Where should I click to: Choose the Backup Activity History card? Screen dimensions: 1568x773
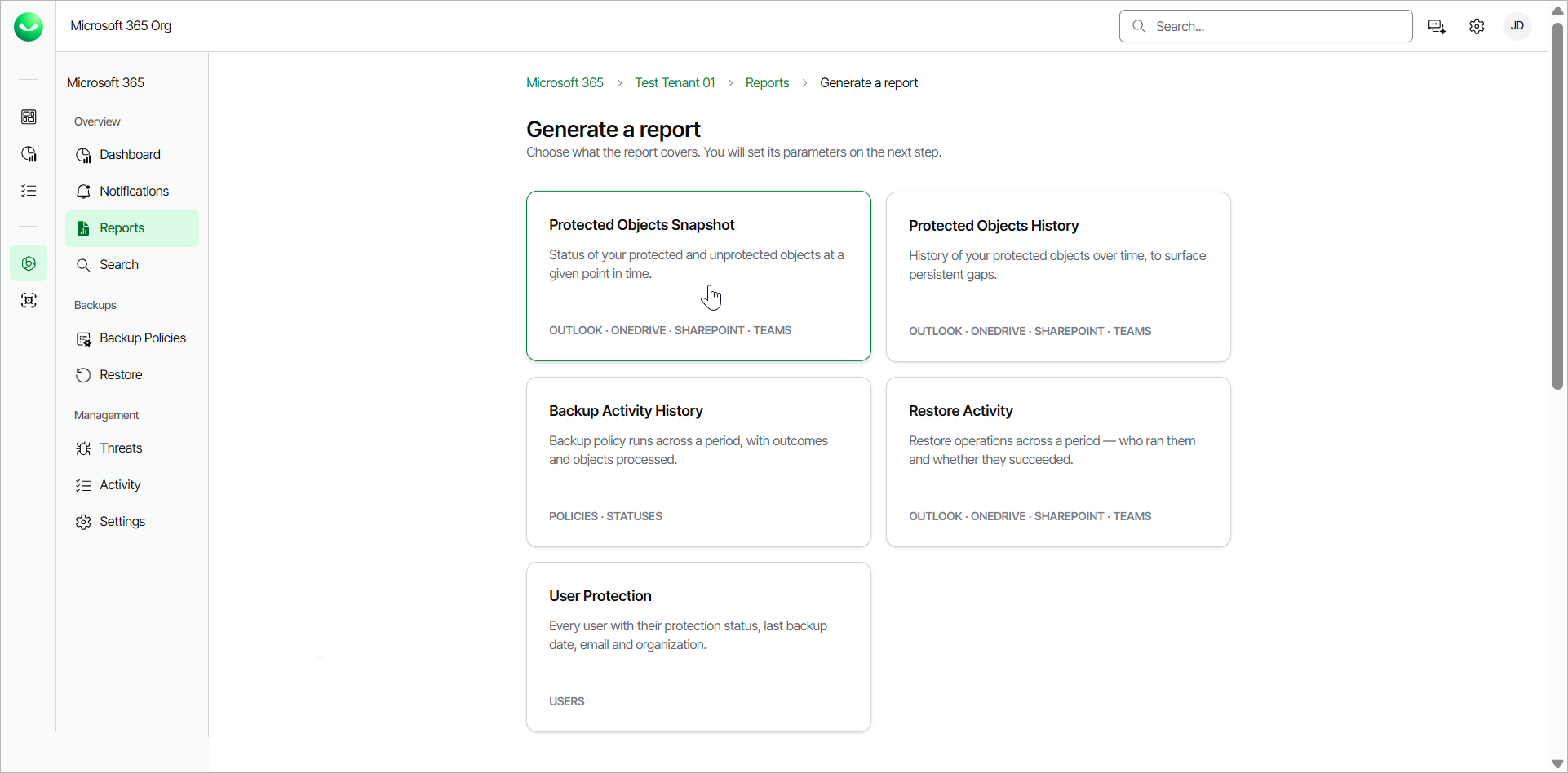coord(698,462)
